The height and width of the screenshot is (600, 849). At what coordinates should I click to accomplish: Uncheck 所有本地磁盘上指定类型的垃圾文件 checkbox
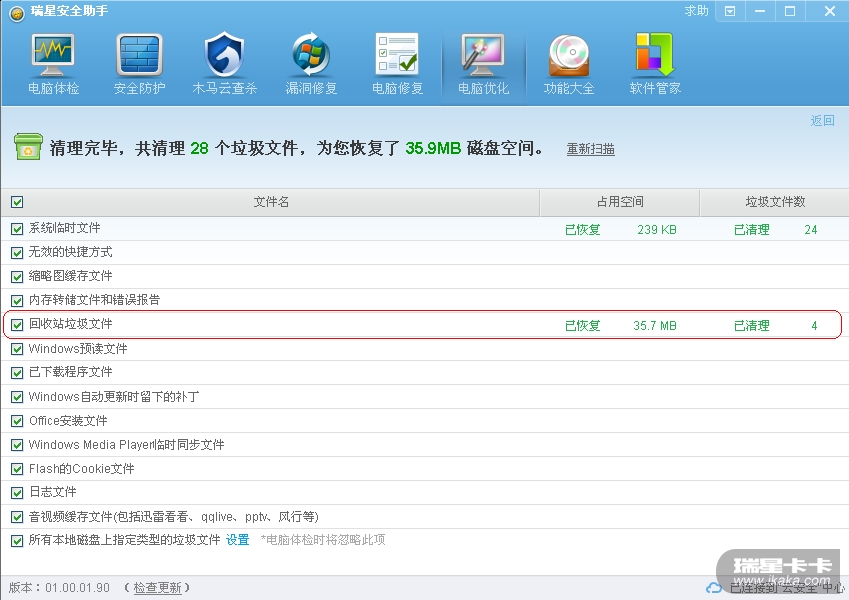click(17, 541)
